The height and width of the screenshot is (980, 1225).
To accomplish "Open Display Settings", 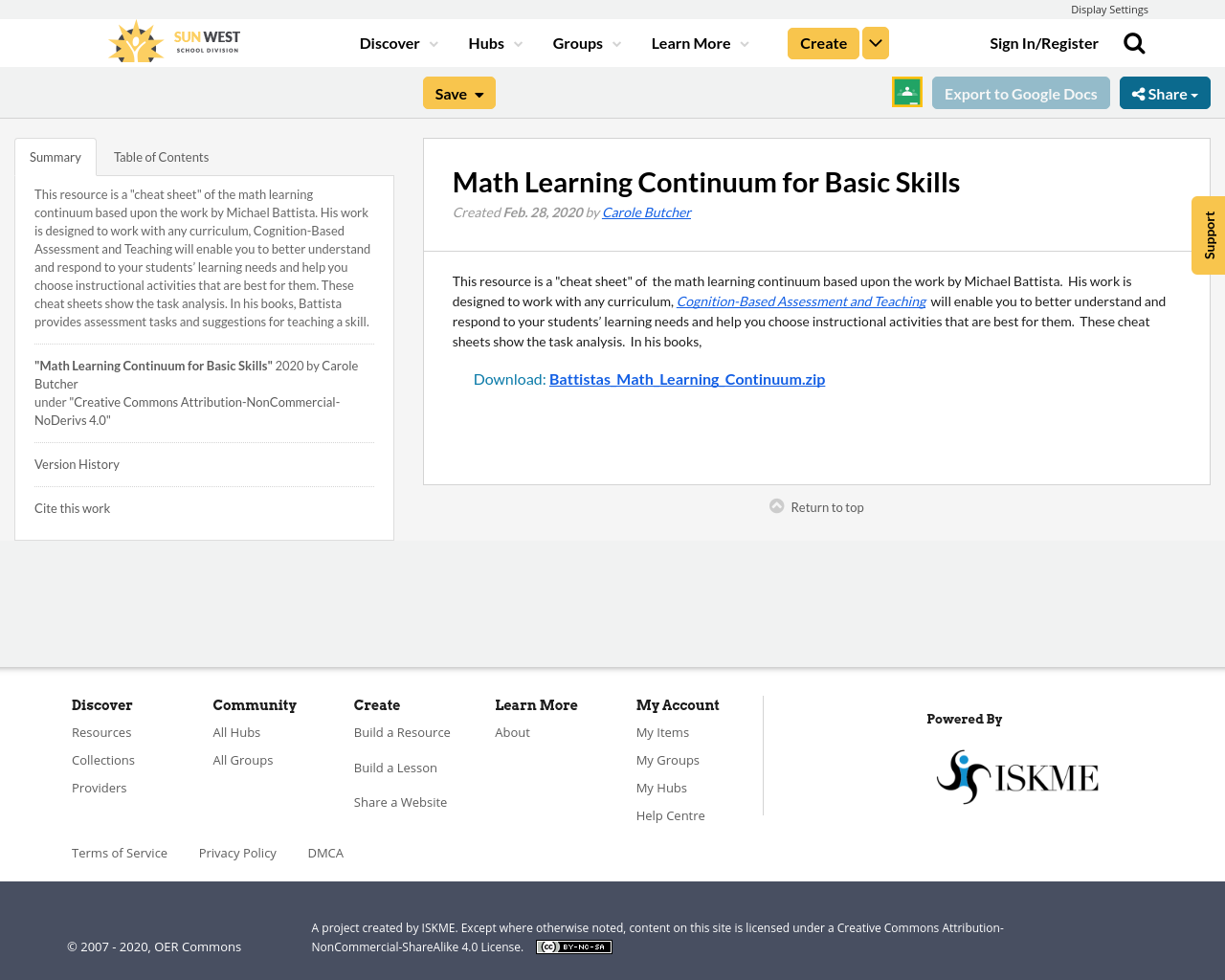I will click(1109, 8).
